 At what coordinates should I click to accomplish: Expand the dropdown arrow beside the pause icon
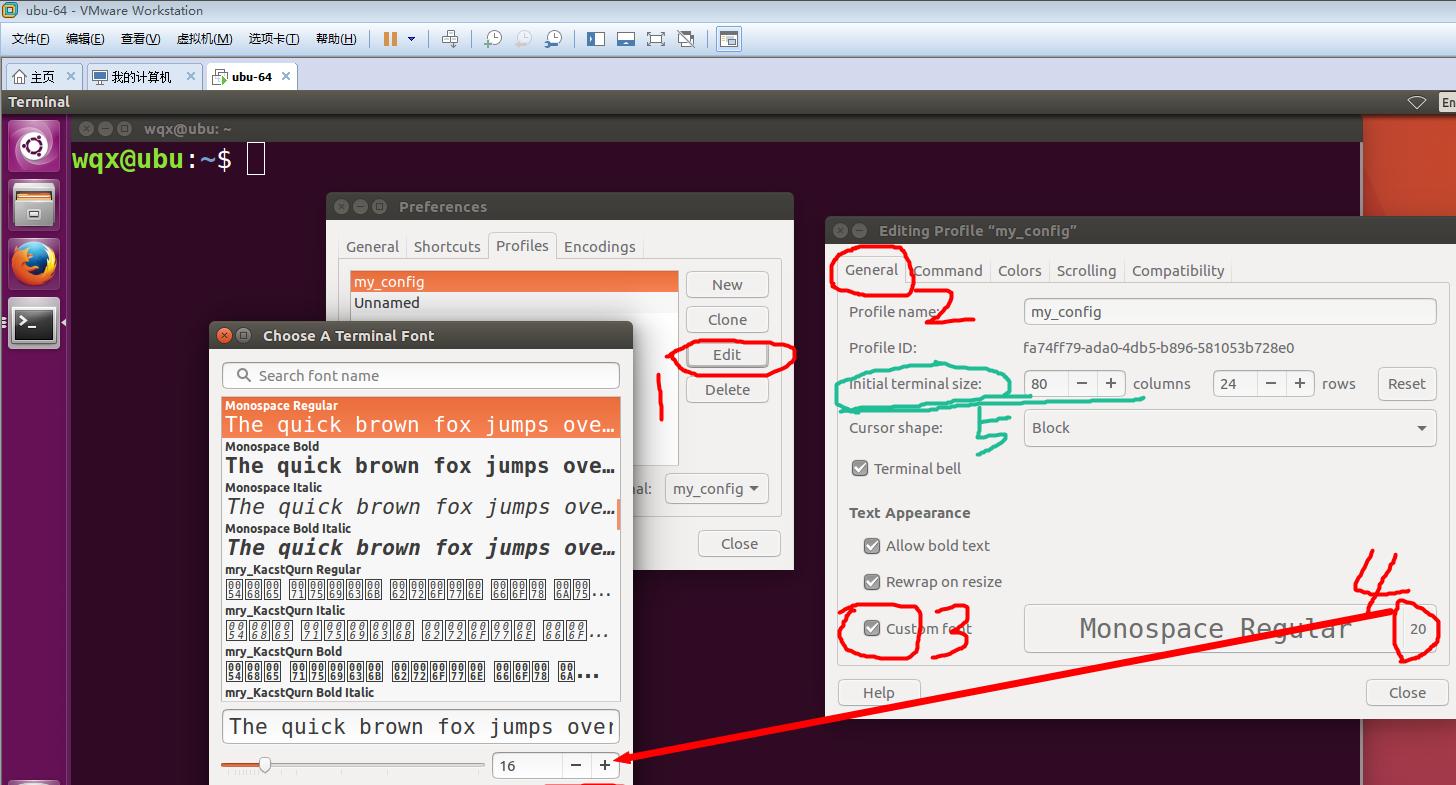tap(411, 39)
